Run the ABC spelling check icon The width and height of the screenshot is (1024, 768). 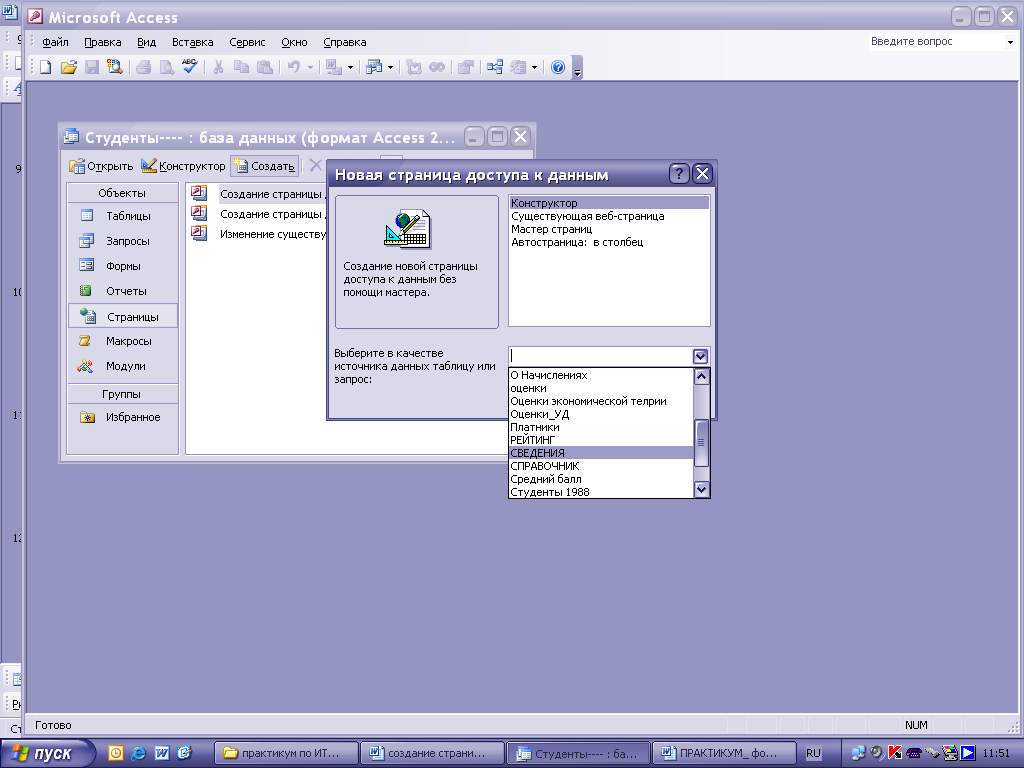tap(189, 67)
